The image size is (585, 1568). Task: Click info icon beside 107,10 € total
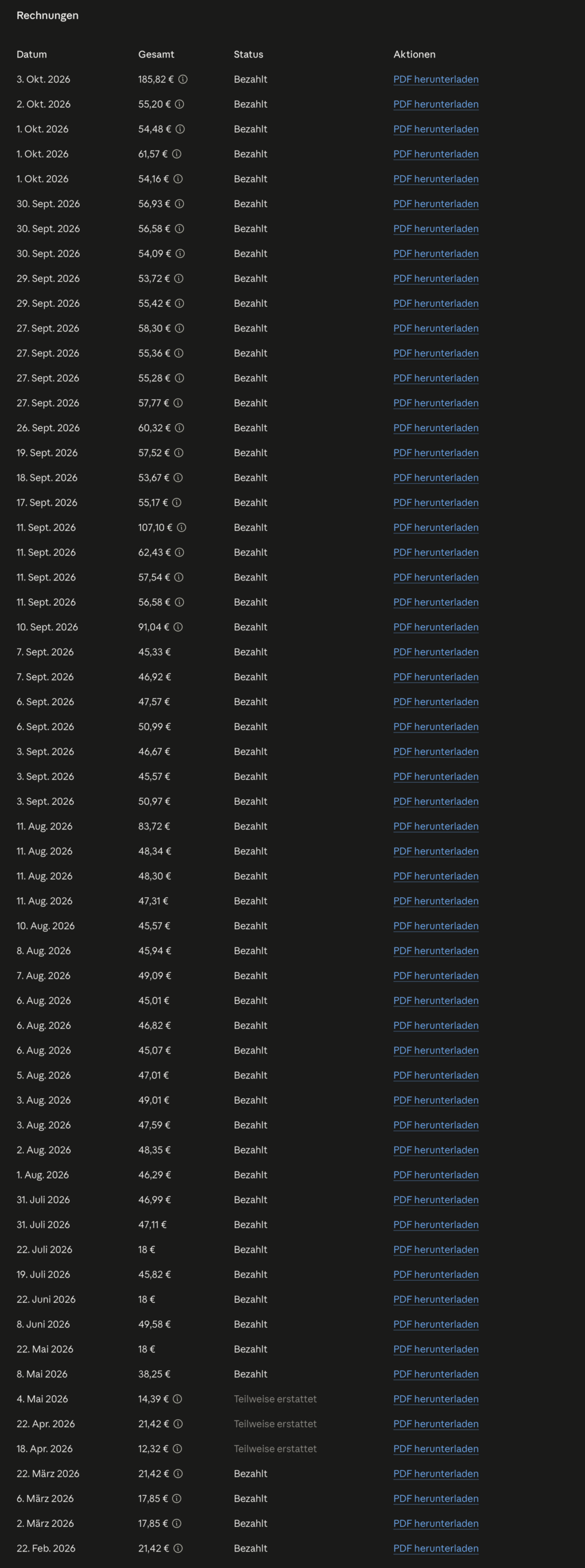point(181,527)
